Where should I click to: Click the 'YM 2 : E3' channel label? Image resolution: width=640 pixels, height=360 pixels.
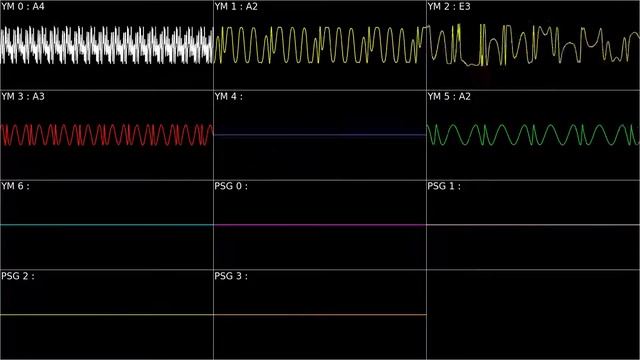point(449,7)
